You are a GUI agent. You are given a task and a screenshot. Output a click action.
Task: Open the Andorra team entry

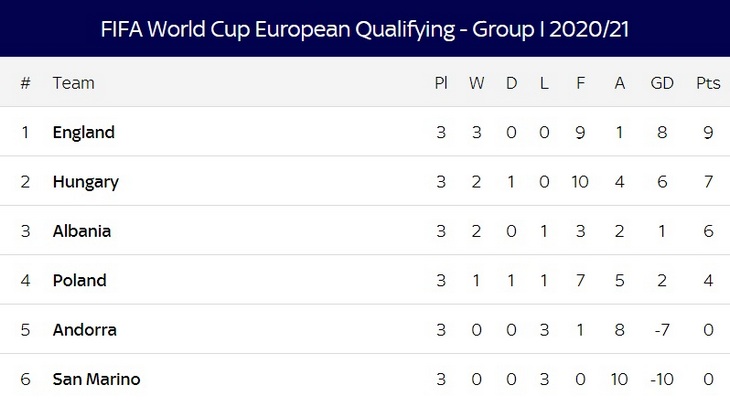(x=85, y=330)
